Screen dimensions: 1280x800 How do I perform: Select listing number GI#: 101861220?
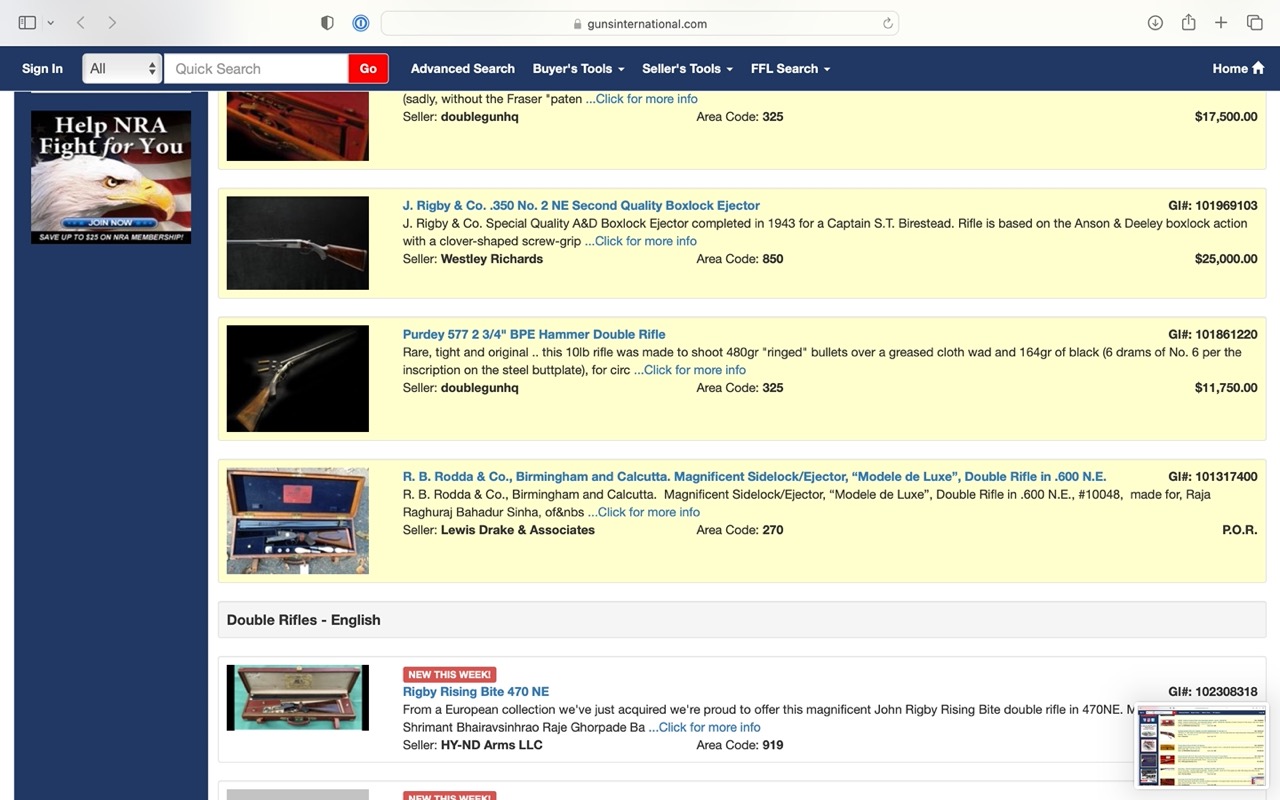click(x=1213, y=334)
